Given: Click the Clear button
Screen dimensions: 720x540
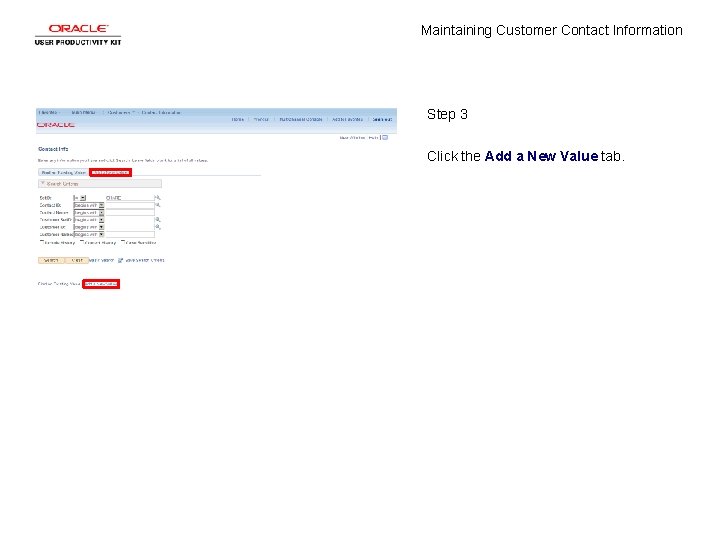Looking at the screenshot, I should click(x=77, y=260).
